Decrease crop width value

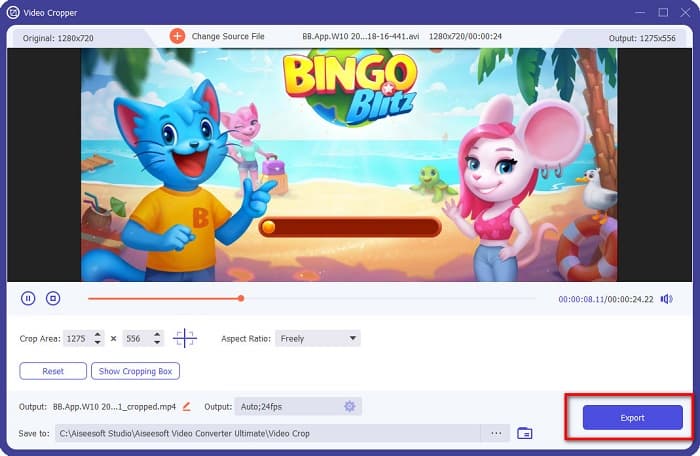point(97,342)
